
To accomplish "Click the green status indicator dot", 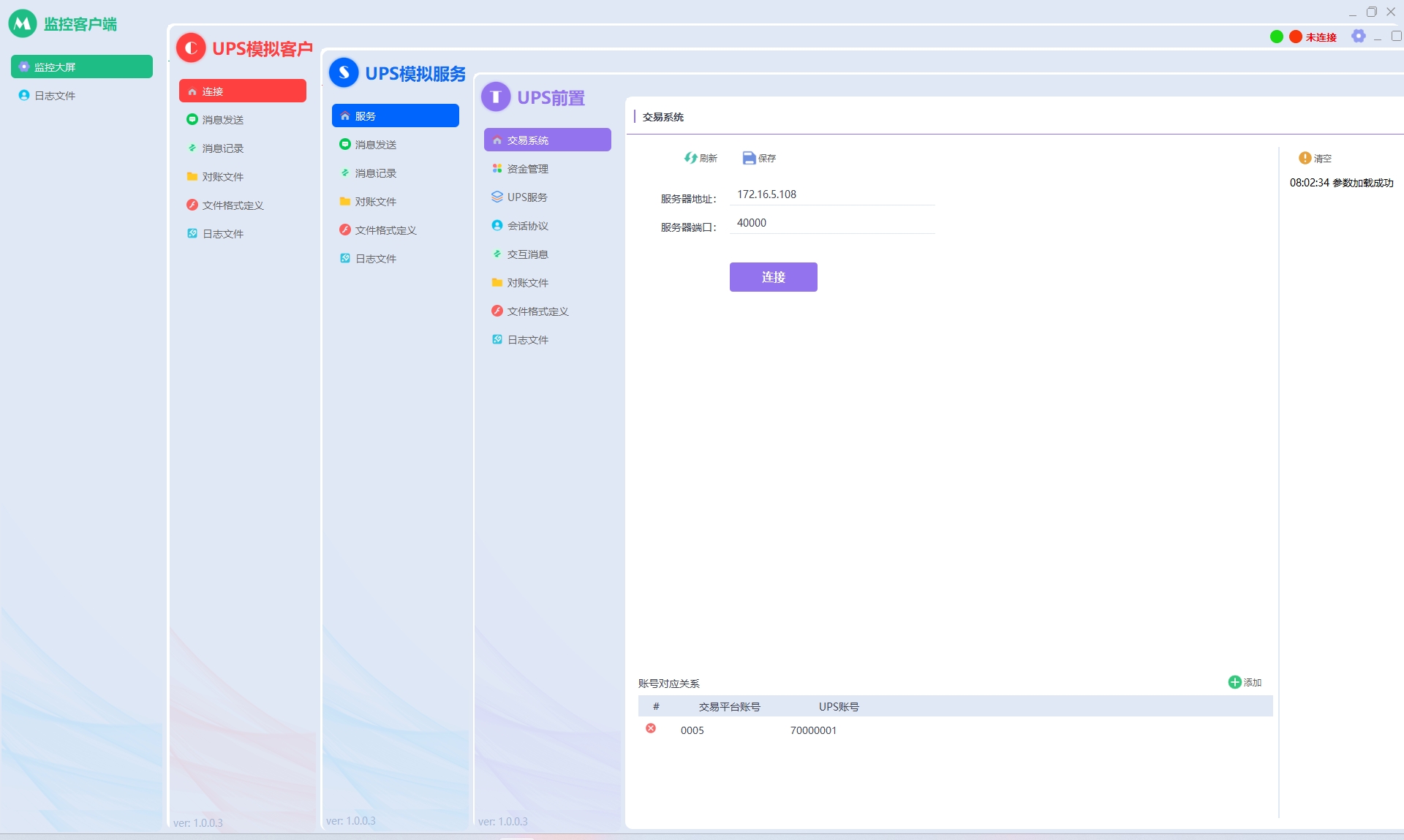I will tap(1277, 37).
